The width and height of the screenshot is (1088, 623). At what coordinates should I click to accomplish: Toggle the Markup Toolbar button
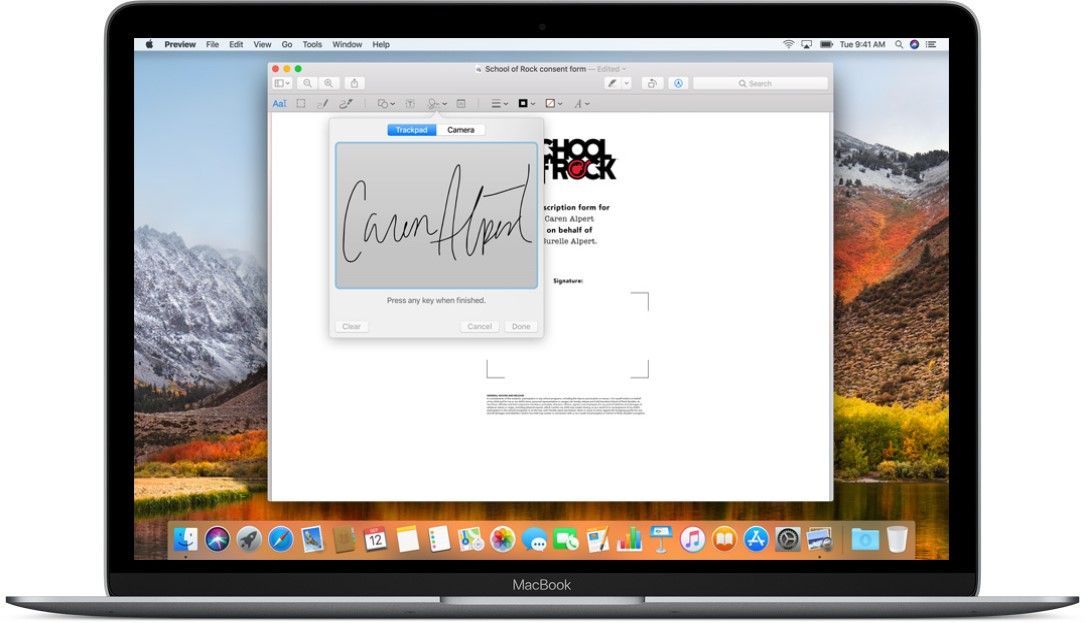tap(678, 83)
